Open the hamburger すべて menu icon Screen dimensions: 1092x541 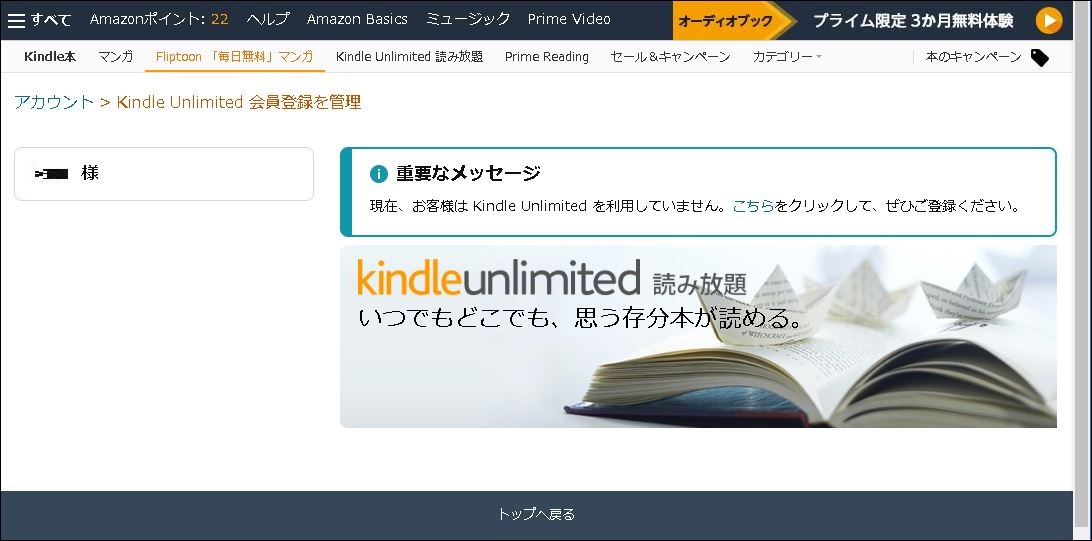point(16,20)
